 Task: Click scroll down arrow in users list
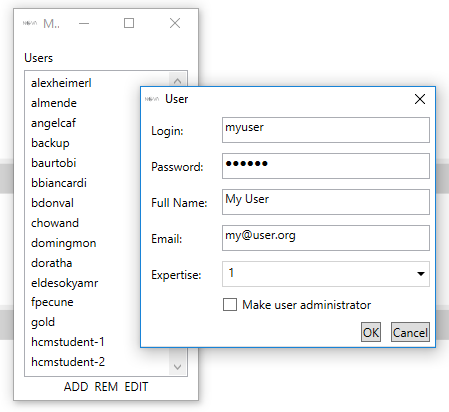pyautogui.click(x=177, y=367)
